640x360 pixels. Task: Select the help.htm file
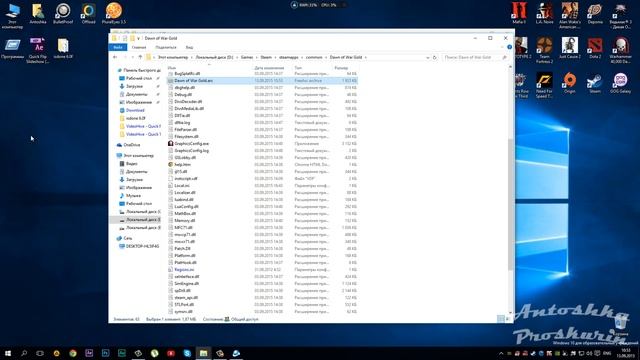click(182, 164)
